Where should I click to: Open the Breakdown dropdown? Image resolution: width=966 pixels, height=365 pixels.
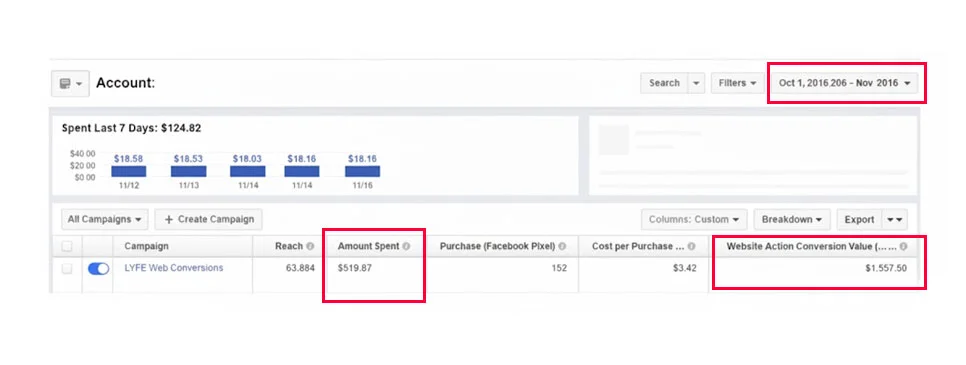(x=792, y=219)
